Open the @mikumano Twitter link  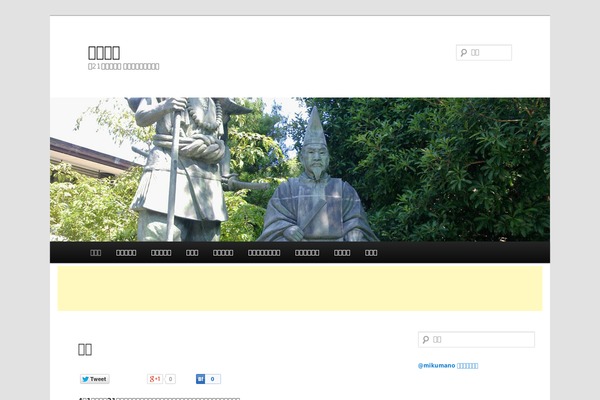tap(448, 366)
